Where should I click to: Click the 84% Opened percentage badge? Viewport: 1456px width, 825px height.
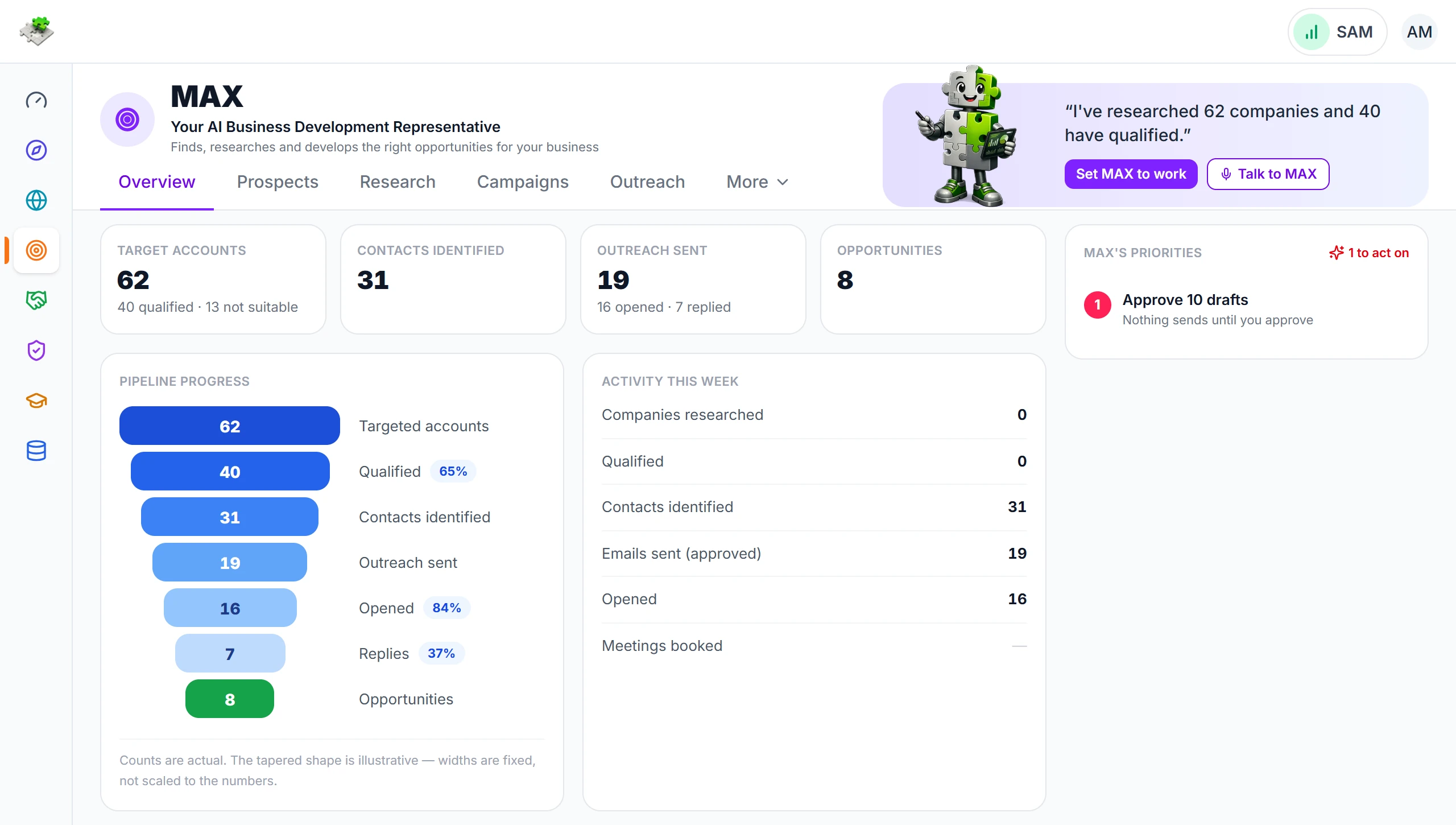tap(446, 608)
